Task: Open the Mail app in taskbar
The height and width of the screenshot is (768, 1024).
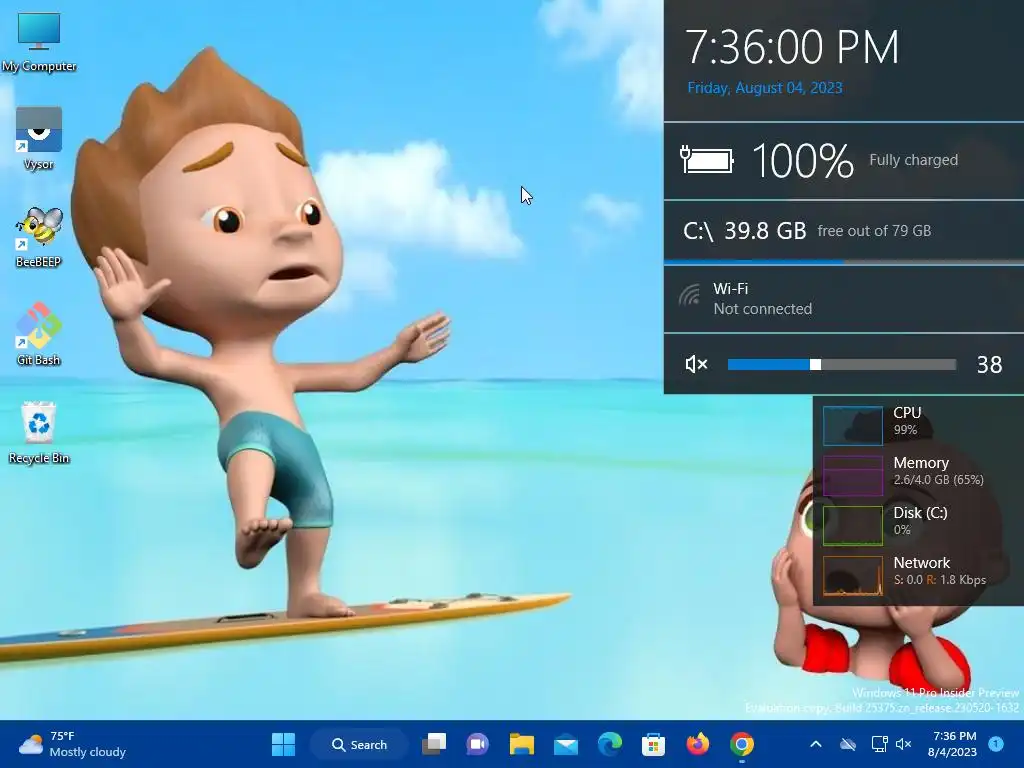Action: (x=566, y=744)
